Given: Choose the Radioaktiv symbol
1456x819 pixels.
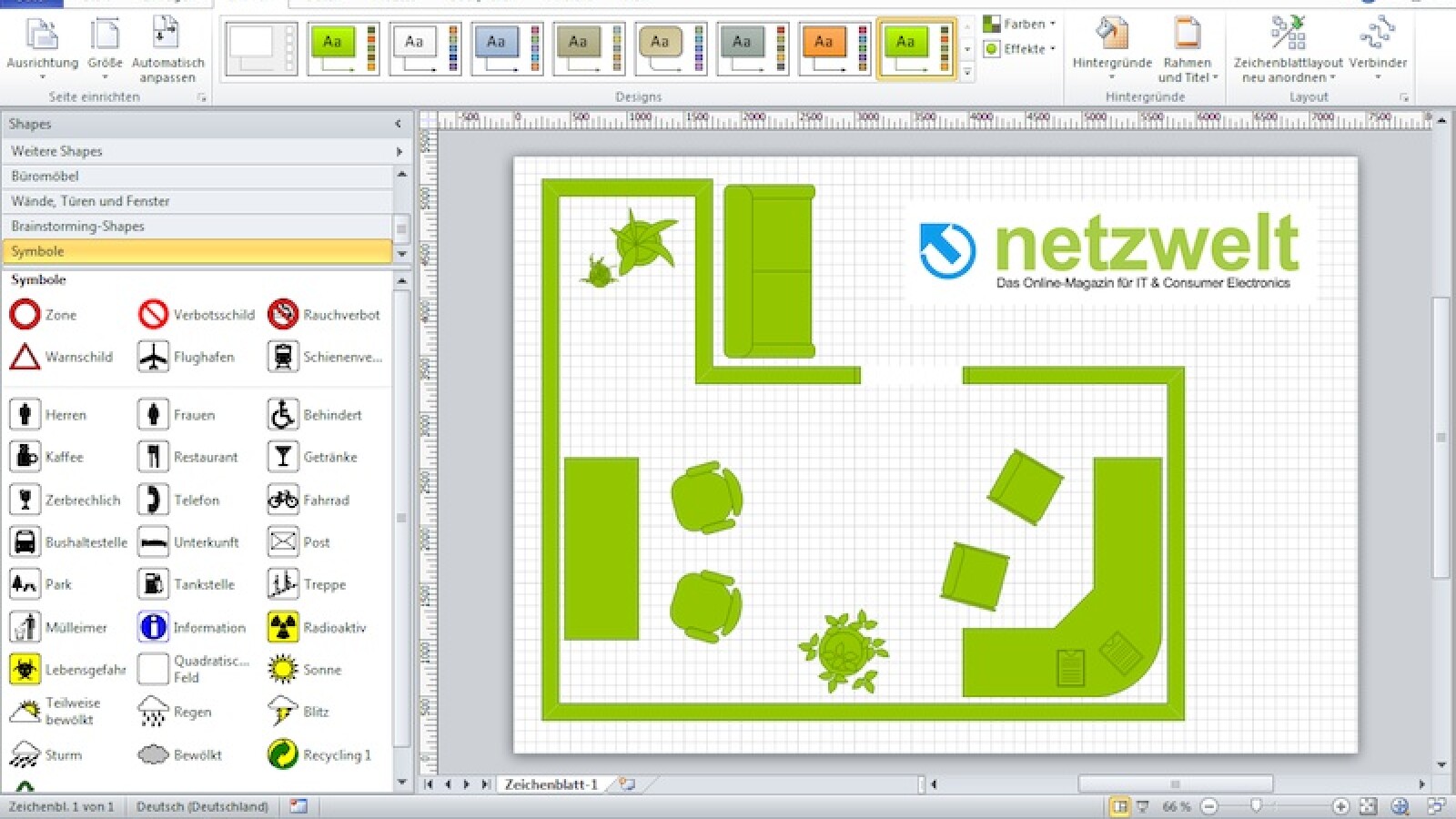Looking at the screenshot, I should (x=283, y=627).
